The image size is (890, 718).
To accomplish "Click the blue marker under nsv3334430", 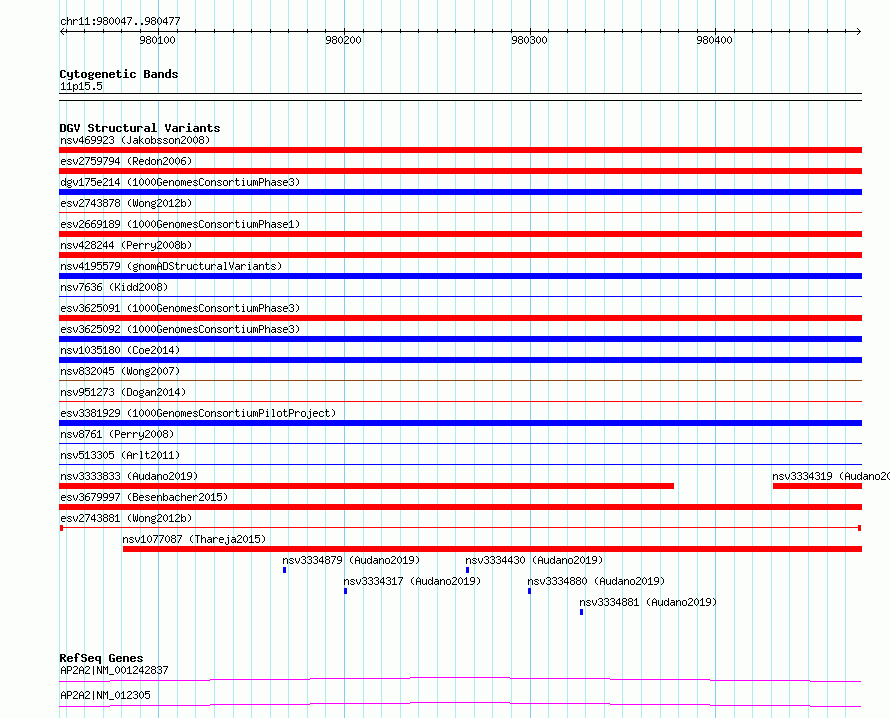I will (467, 570).
